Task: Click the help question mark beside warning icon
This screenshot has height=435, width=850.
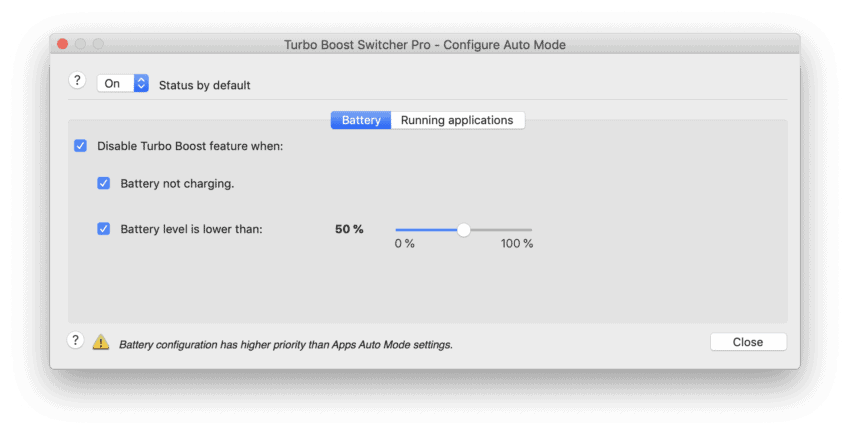Action: click(75, 341)
